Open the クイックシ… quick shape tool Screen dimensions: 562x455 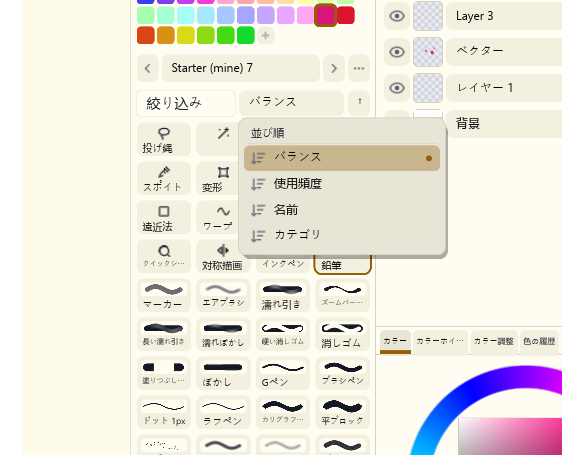[164, 256]
